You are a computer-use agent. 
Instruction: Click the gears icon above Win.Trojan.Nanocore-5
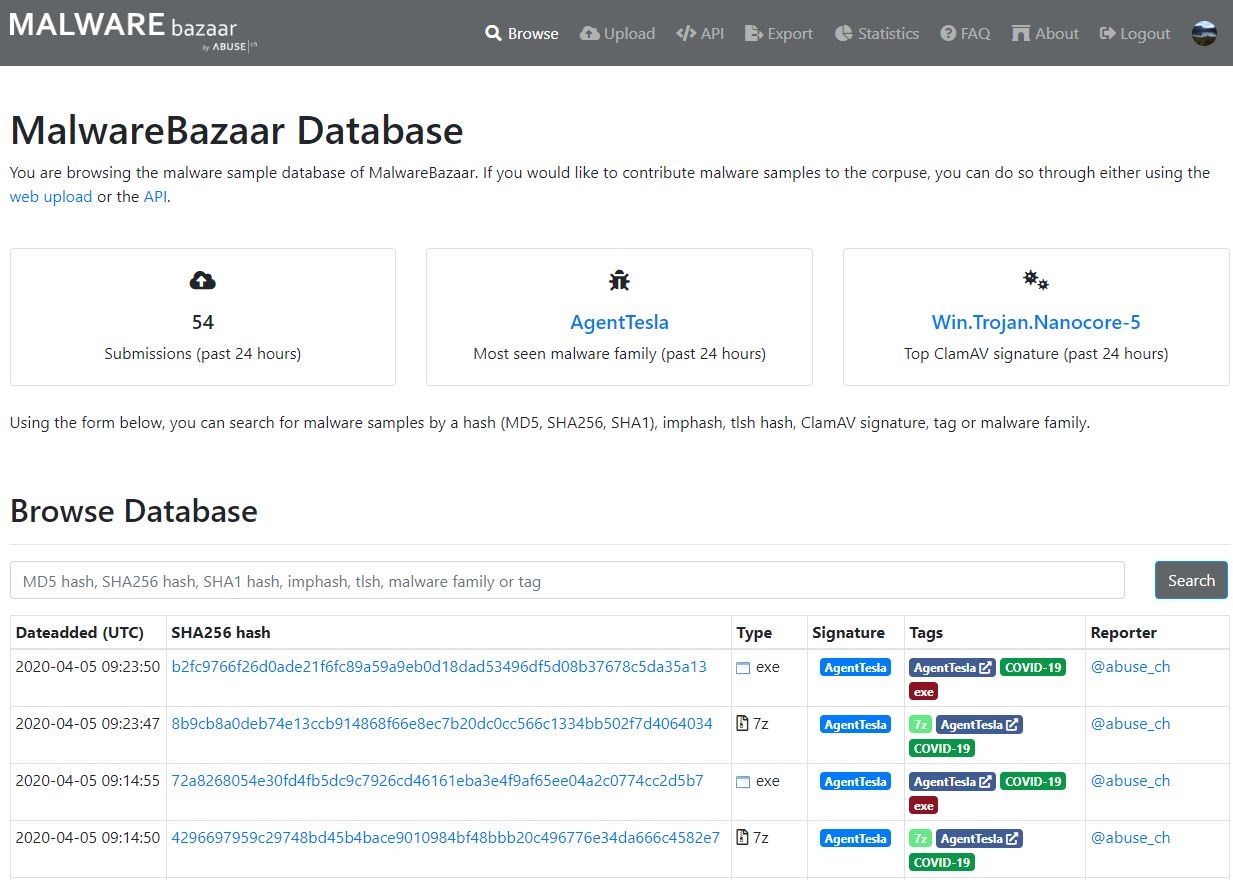[1036, 281]
